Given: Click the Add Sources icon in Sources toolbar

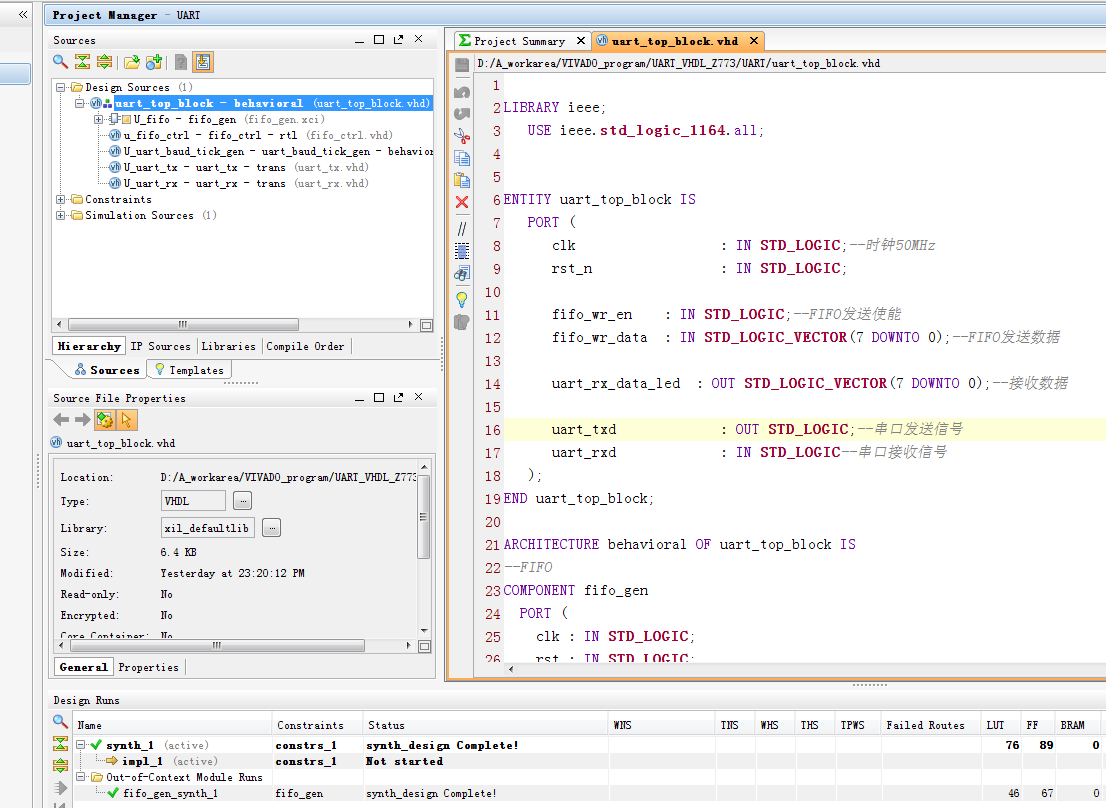Looking at the screenshot, I should click(x=154, y=62).
